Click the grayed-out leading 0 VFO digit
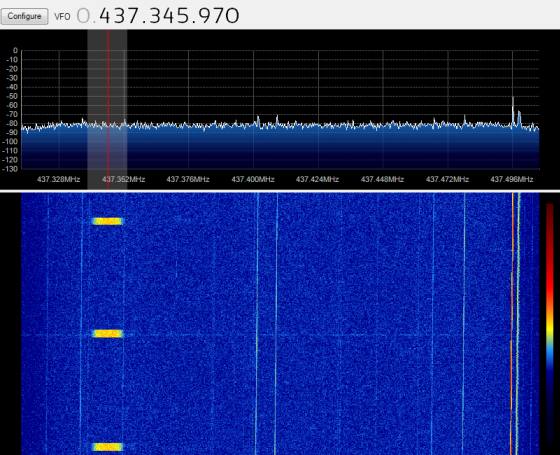This screenshot has height=455, width=560. pyautogui.click(x=84, y=16)
